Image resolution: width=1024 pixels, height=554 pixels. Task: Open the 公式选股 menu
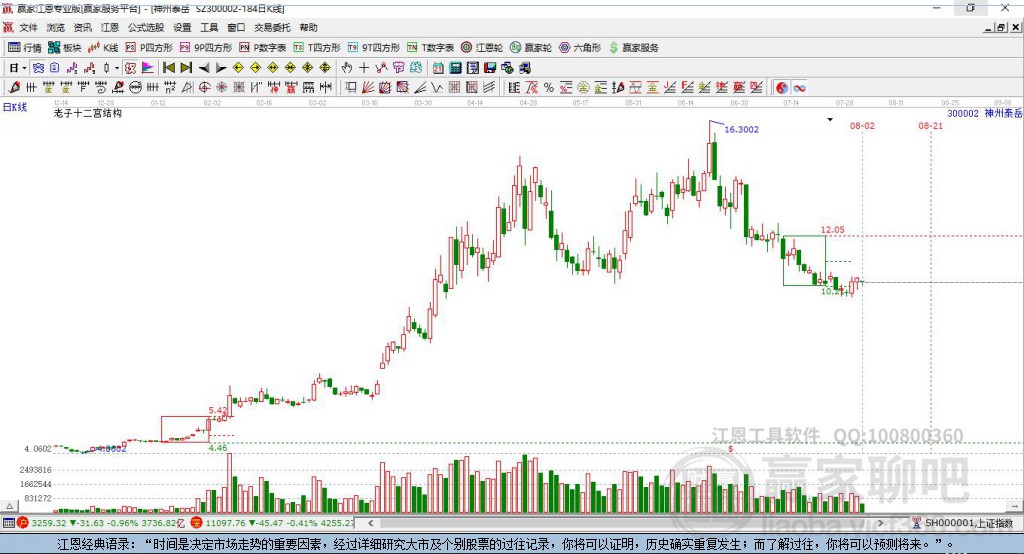[x=146, y=27]
